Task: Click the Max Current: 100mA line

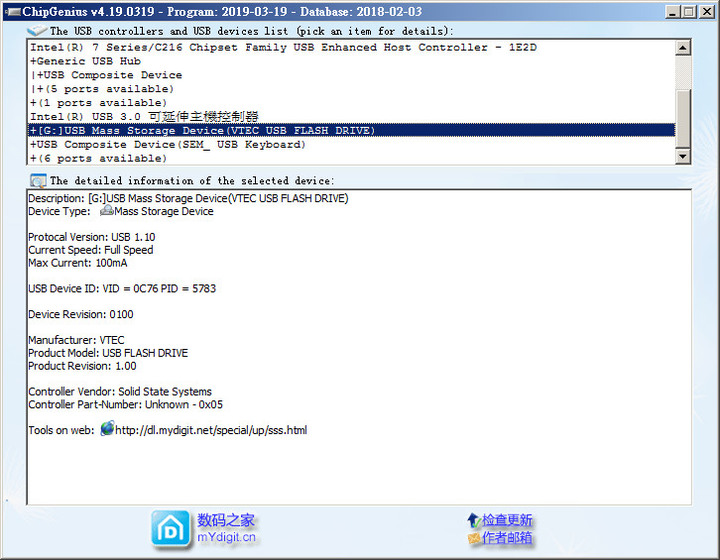Action: click(78, 263)
